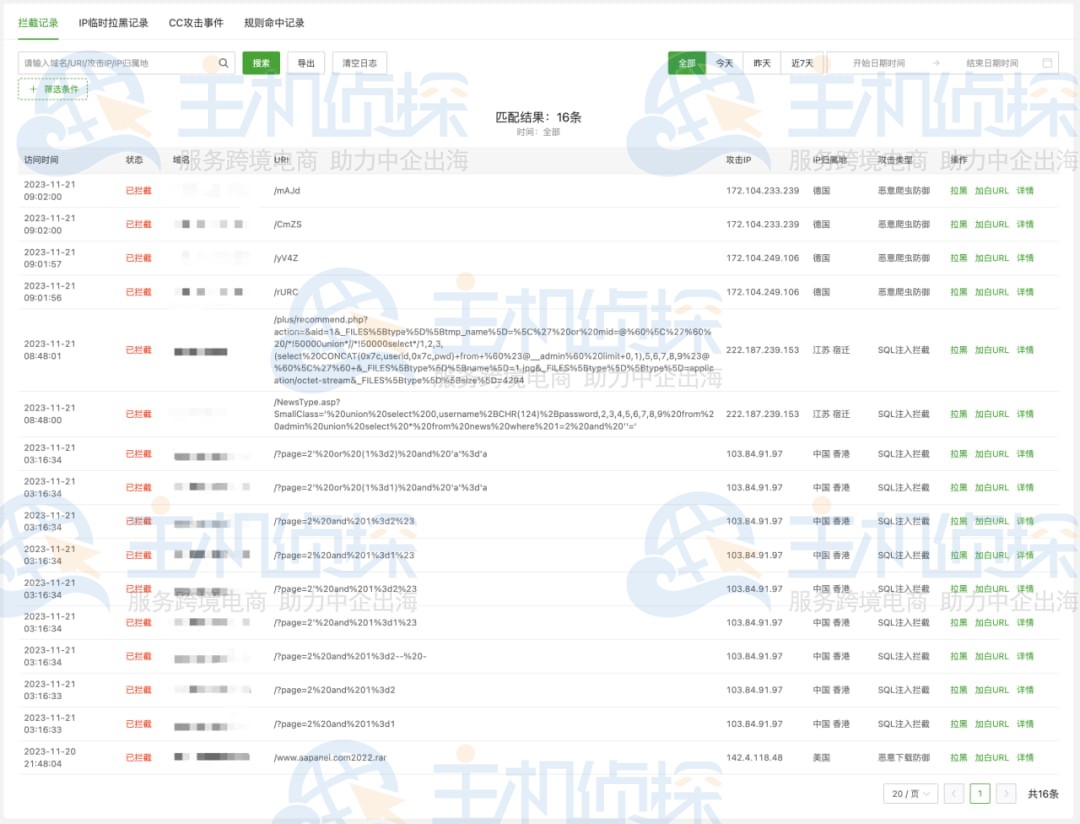
Task: Switch to IP临时拉黑记录 tab
Action: [x=113, y=22]
